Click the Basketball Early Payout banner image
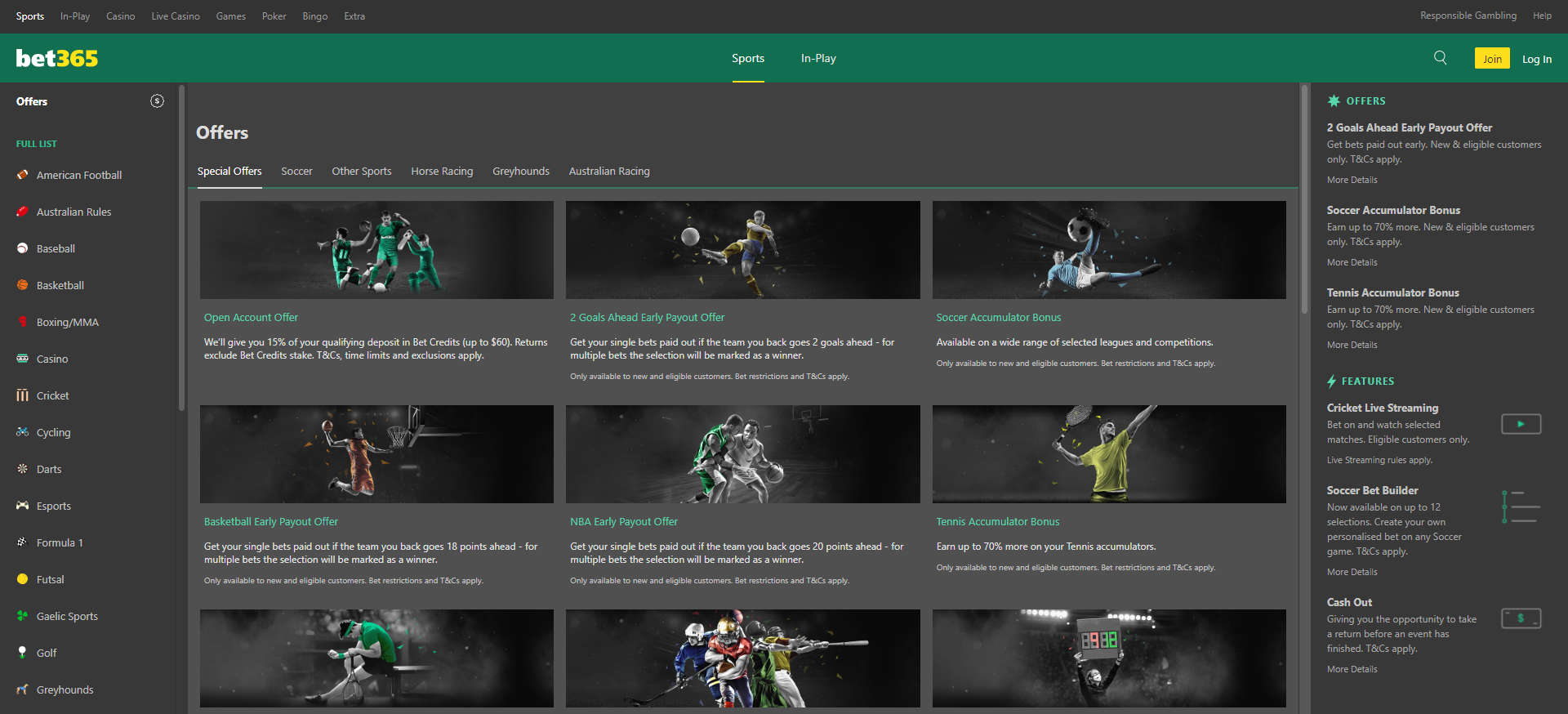The width and height of the screenshot is (1568, 714). point(376,454)
